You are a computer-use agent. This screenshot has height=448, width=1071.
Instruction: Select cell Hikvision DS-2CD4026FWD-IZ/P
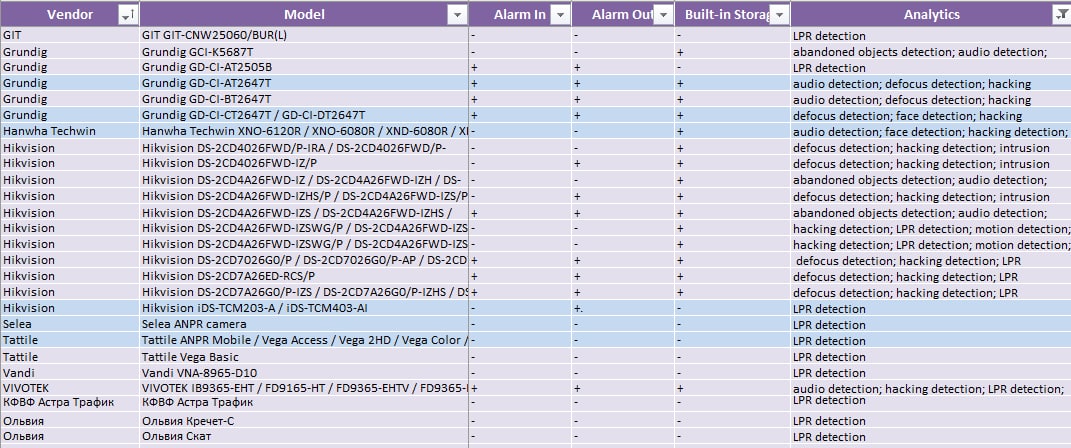(x=304, y=163)
